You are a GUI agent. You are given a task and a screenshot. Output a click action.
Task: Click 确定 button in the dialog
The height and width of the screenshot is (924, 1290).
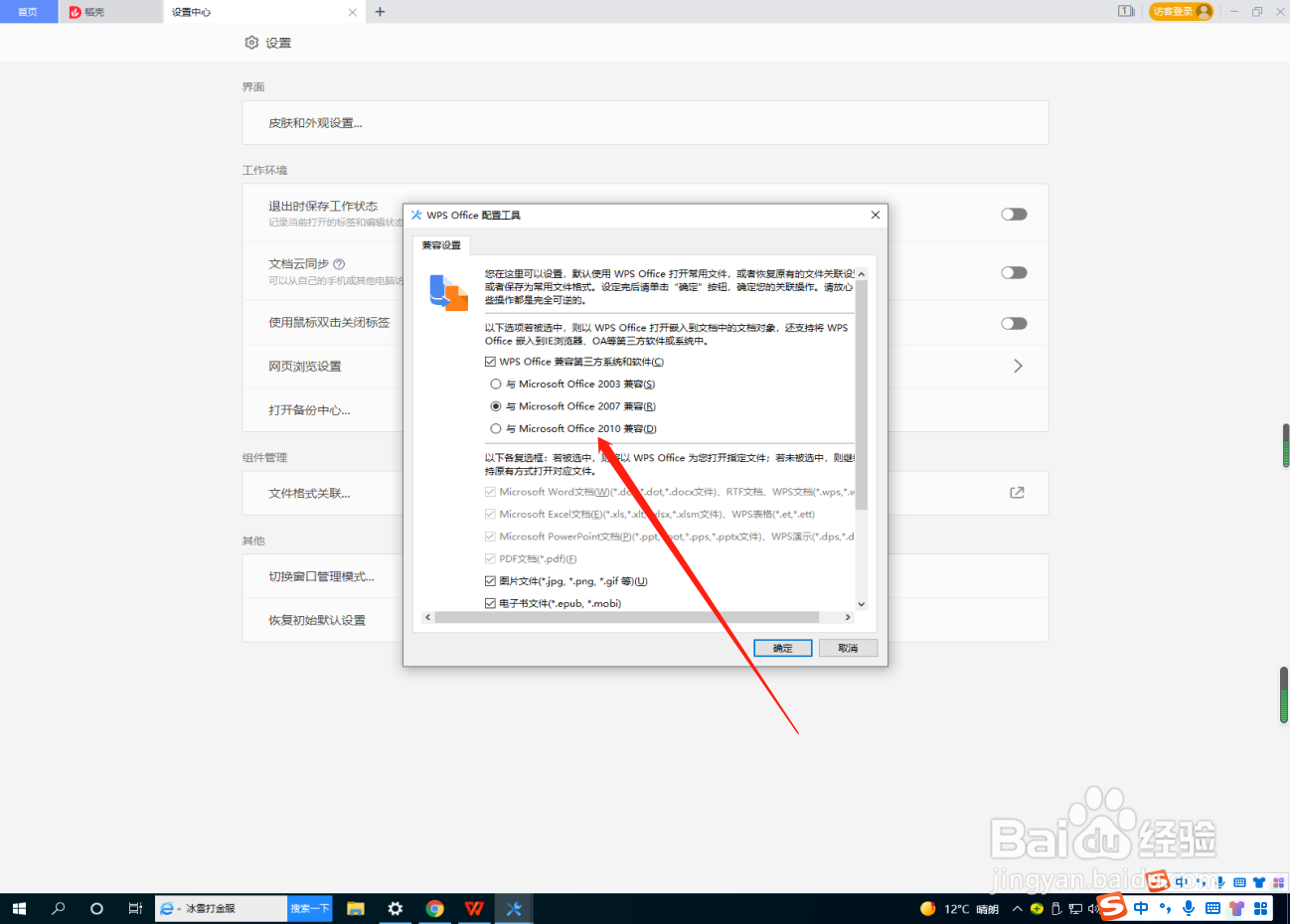(x=783, y=648)
